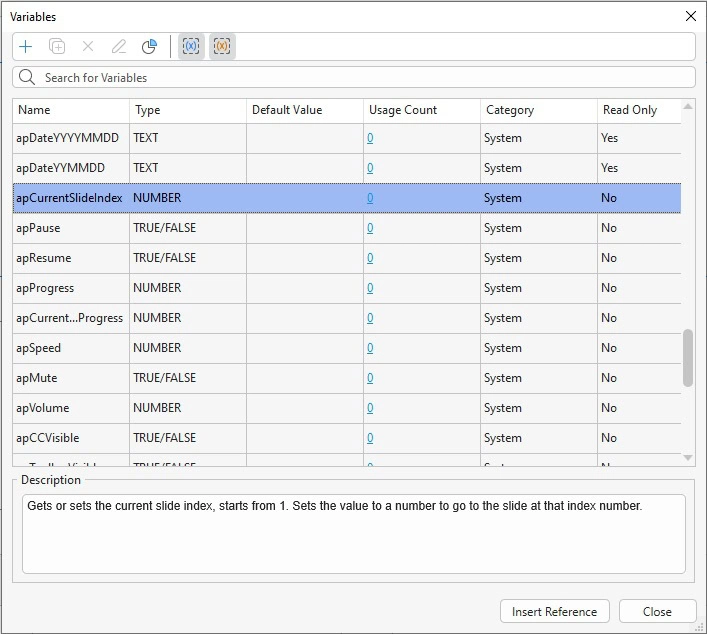Click the Add variable plus icon
The height and width of the screenshot is (634, 707).
[26, 47]
